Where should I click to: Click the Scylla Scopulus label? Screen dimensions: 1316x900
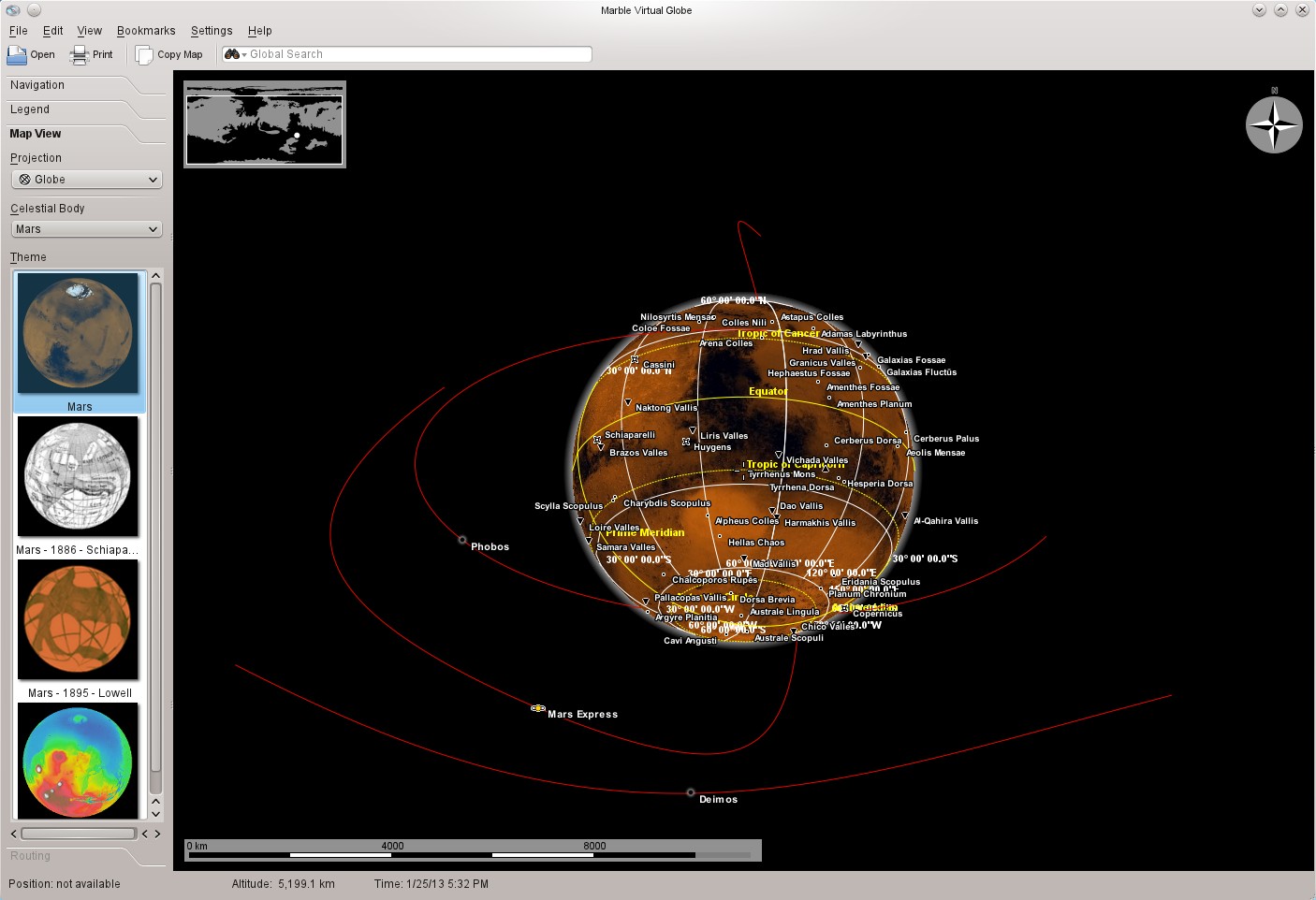coord(568,506)
